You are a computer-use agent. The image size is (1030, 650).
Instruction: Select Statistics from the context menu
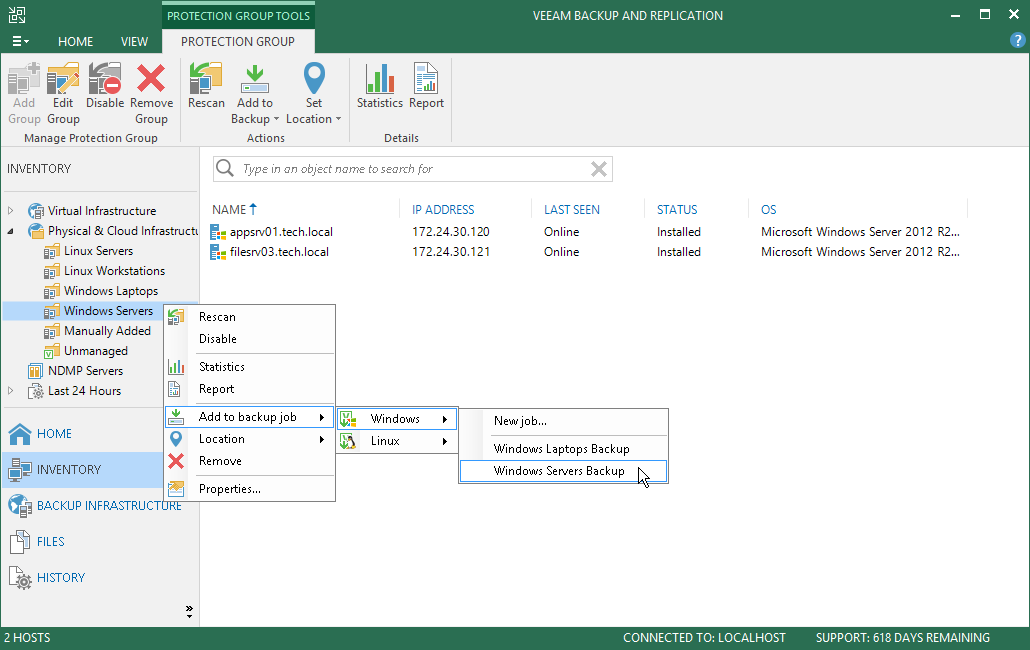pos(250,366)
